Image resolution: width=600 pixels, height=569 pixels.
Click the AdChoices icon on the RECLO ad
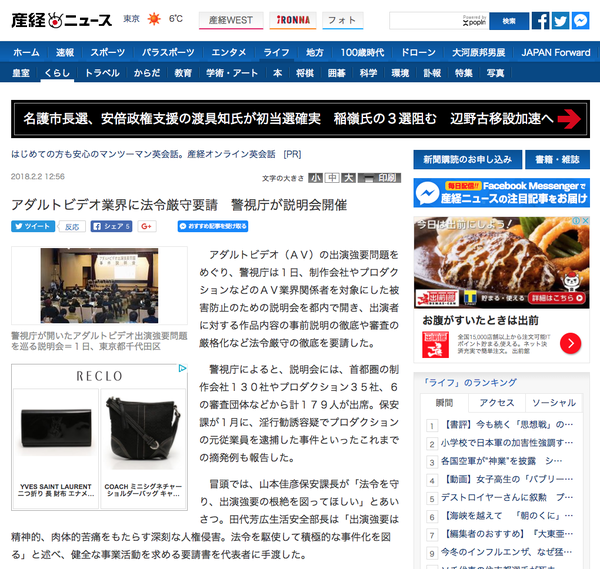[183, 368]
